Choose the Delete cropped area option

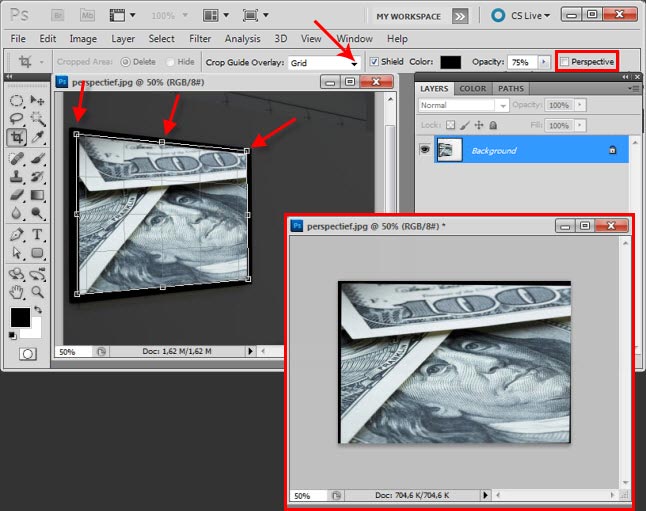(125, 62)
